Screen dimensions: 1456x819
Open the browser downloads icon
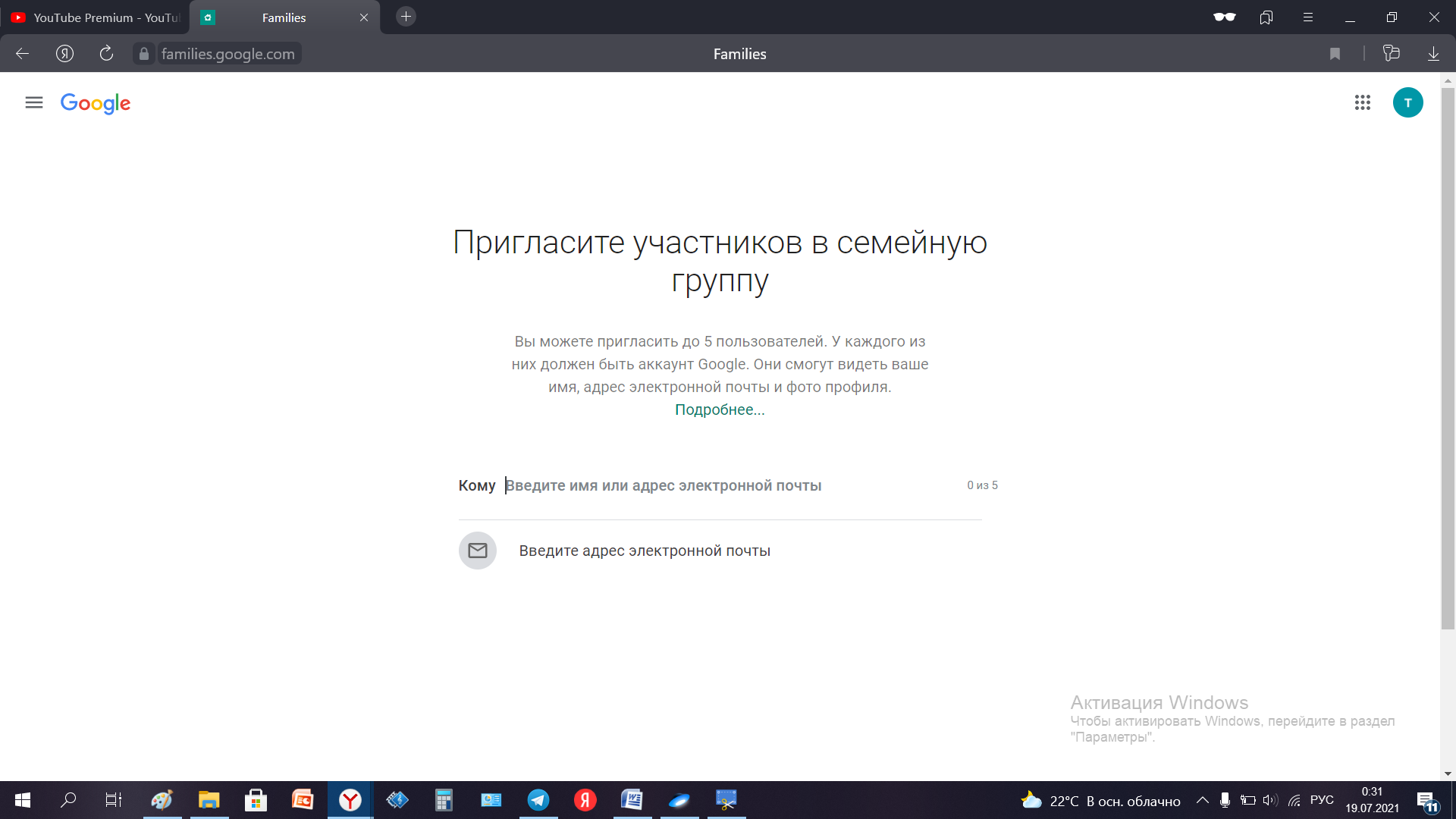[1433, 54]
